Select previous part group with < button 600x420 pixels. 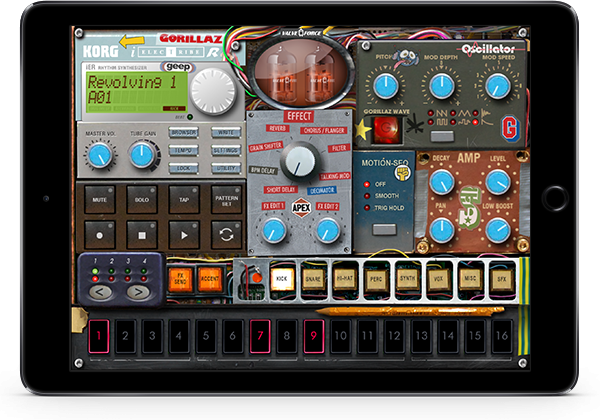click(x=100, y=292)
